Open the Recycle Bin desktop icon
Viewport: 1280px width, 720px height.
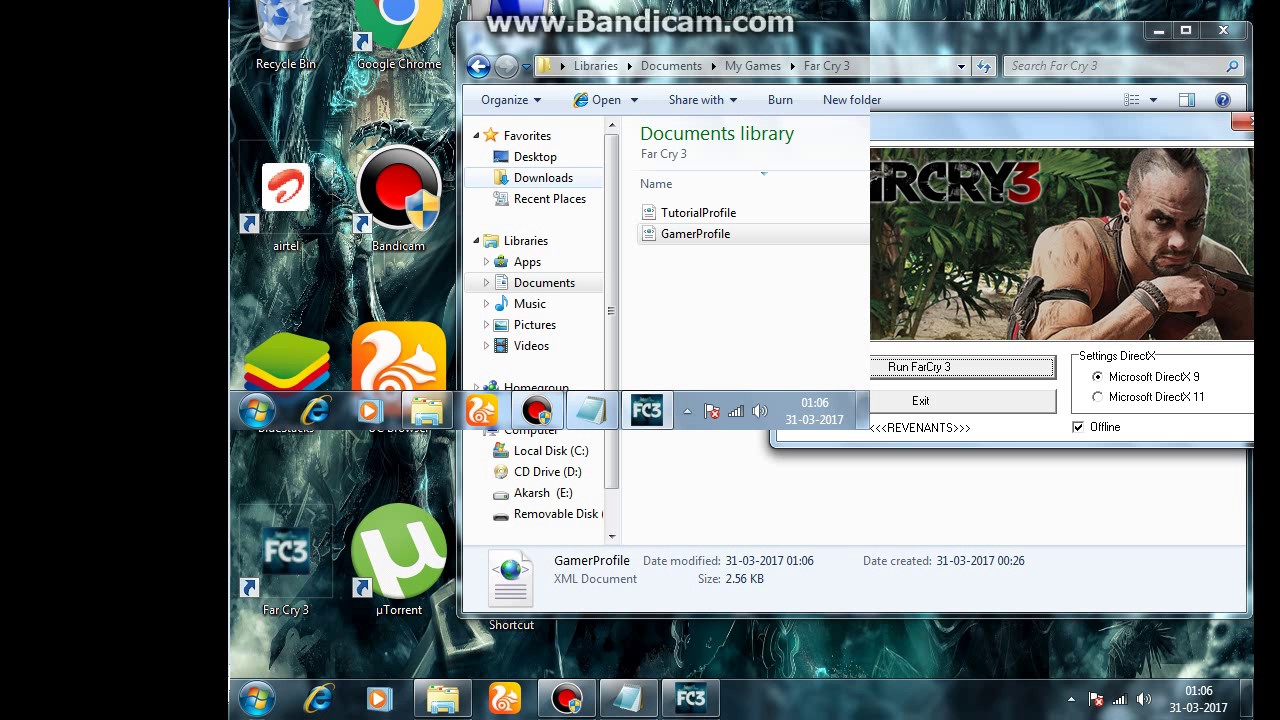point(285,36)
